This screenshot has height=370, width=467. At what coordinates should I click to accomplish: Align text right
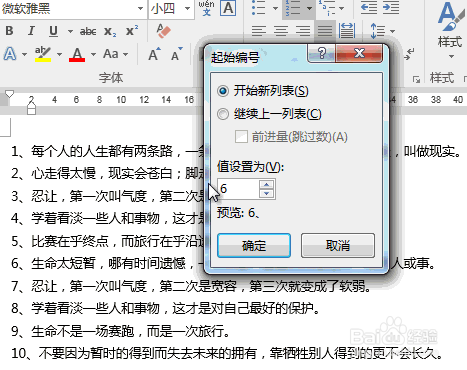[x=303, y=31]
